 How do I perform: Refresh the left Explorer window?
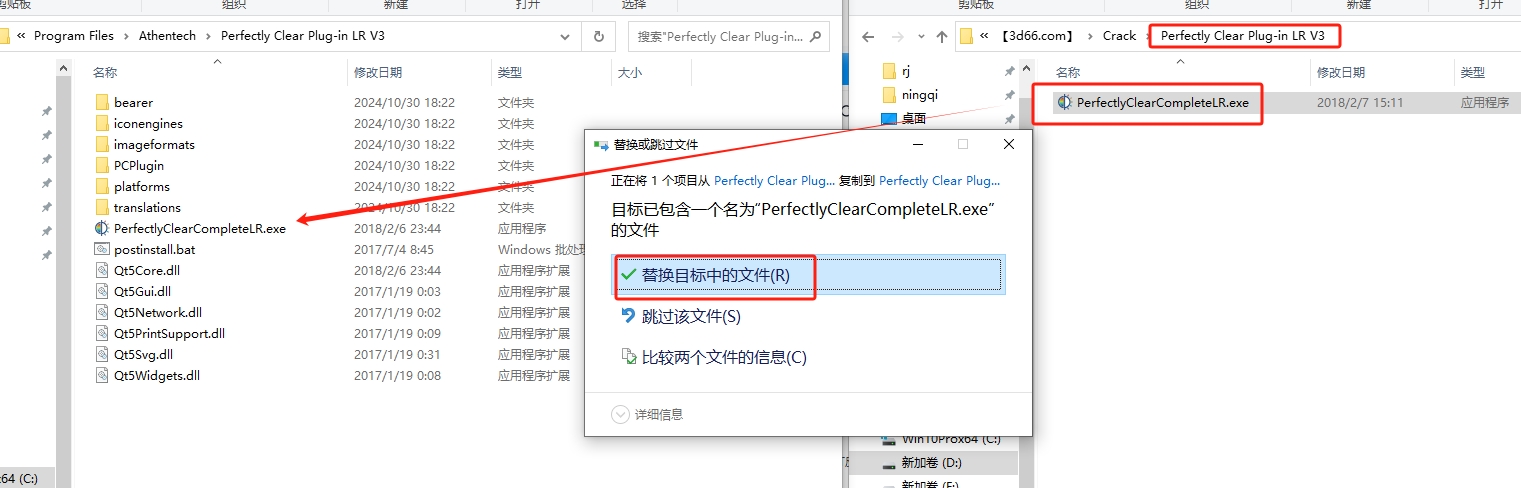coord(598,36)
